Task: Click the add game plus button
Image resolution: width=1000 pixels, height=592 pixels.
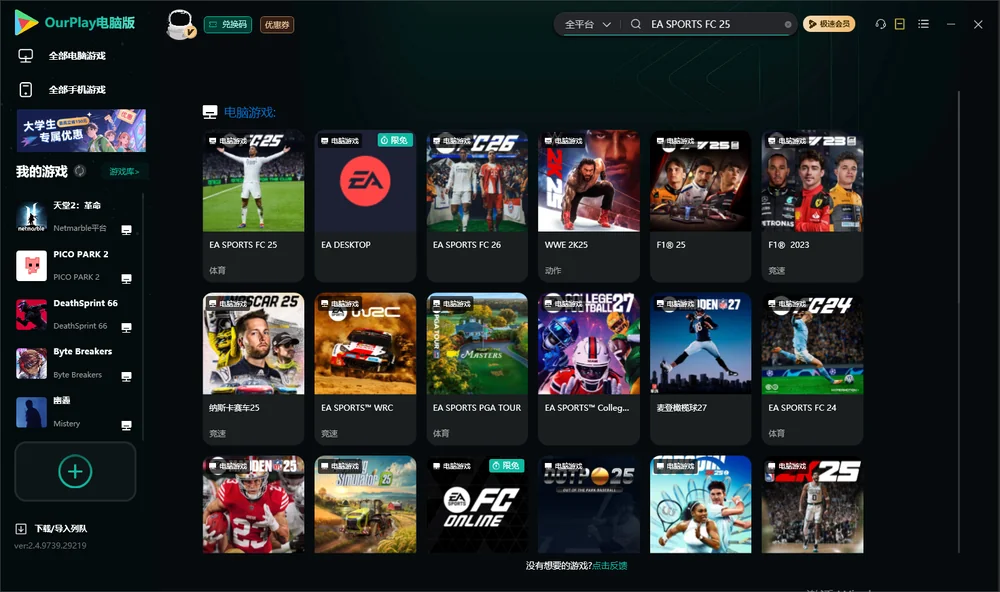Action: 75,471
